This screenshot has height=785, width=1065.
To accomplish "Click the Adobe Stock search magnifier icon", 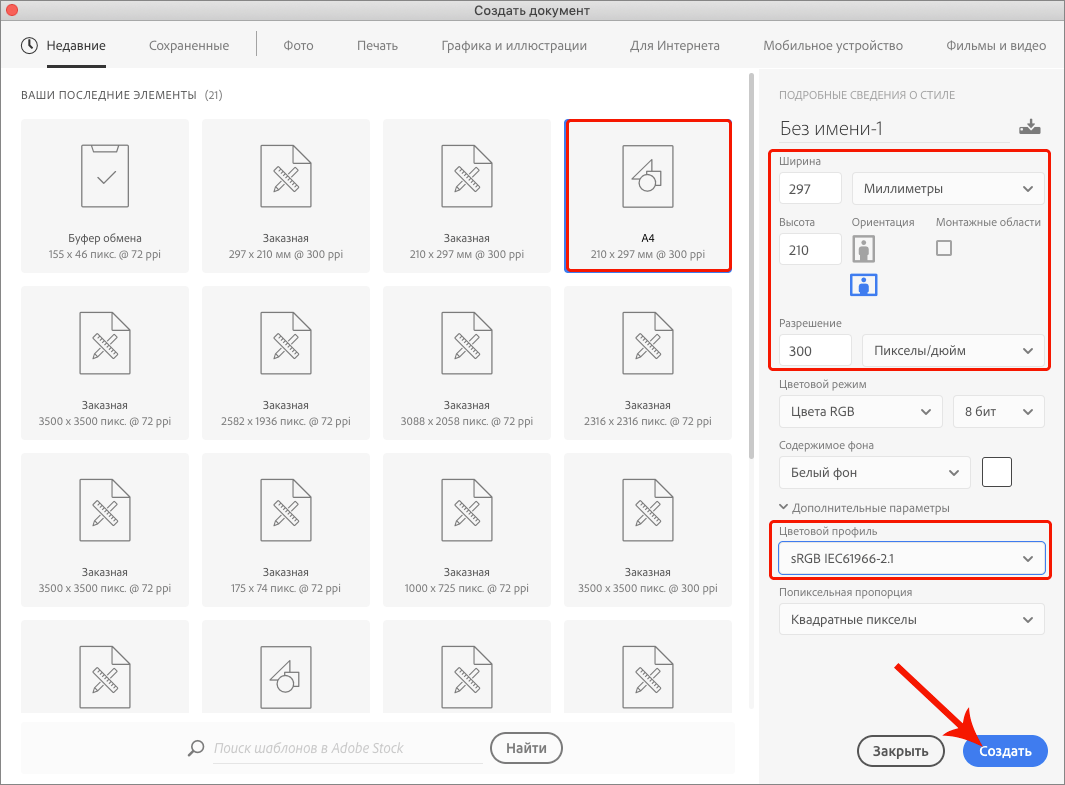I will [196, 748].
